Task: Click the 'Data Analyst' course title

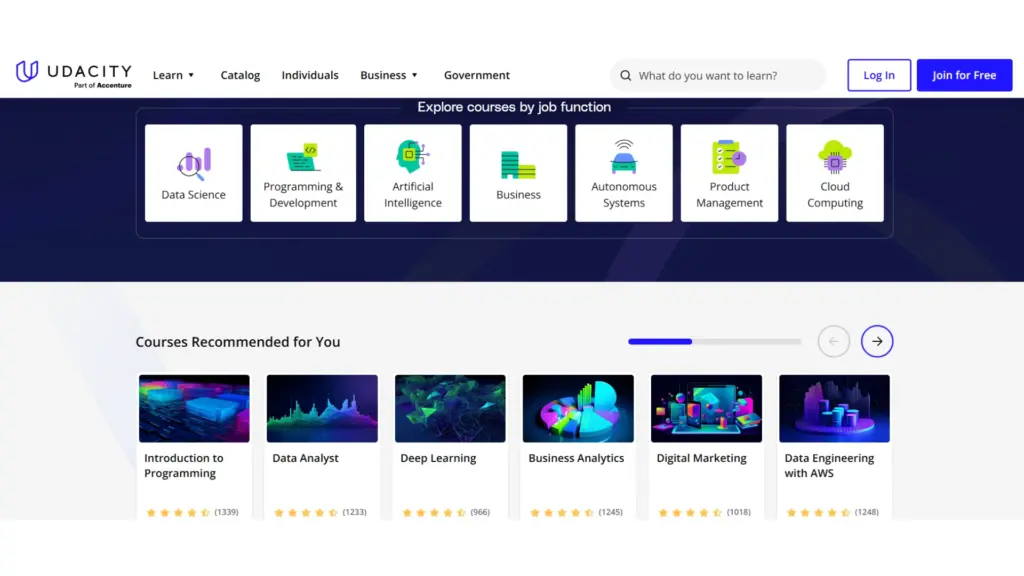Action: coord(305,458)
